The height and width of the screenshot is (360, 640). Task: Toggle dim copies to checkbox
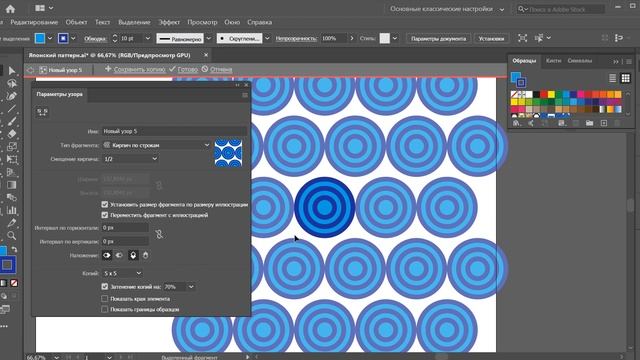tap(104, 287)
